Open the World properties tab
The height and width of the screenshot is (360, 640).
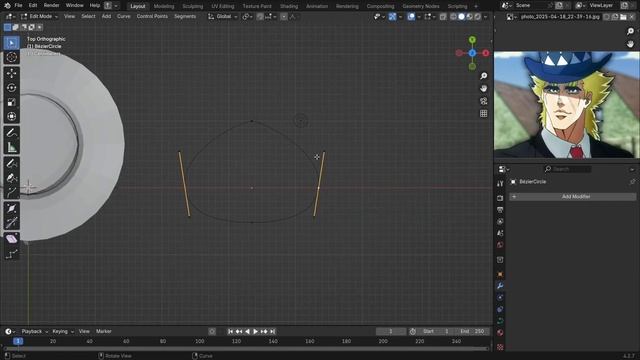coord(500,245)
